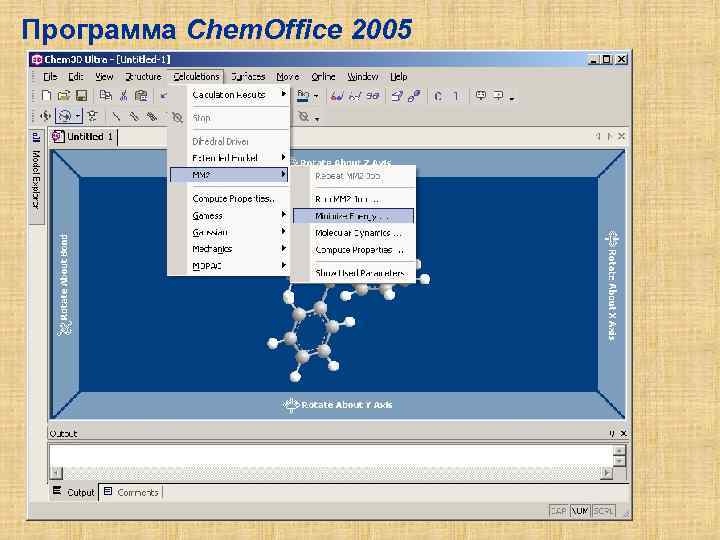Screen dimensions: 720x540
Task: Open the Edit menu
Action: tap(76, 77)
